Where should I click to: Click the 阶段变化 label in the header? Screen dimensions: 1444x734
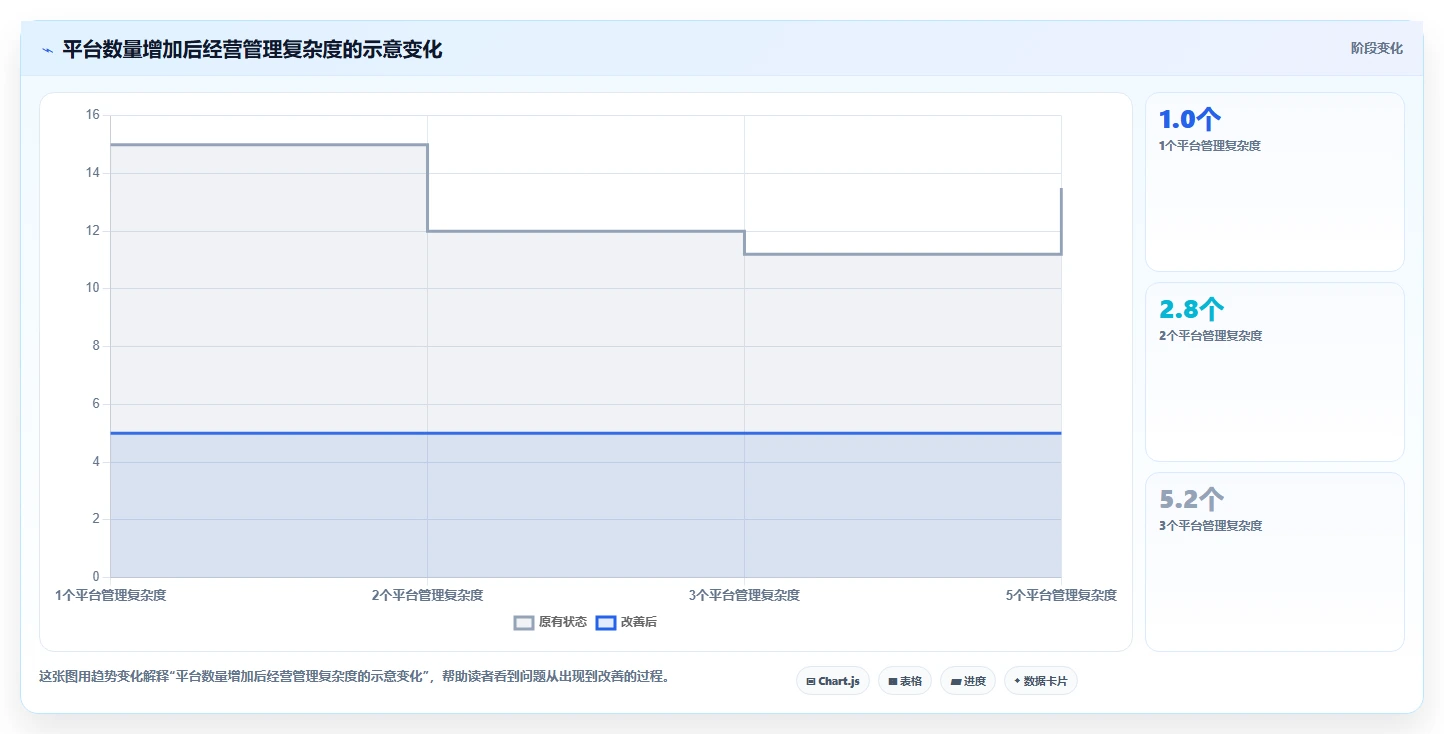pos(1377,48)
